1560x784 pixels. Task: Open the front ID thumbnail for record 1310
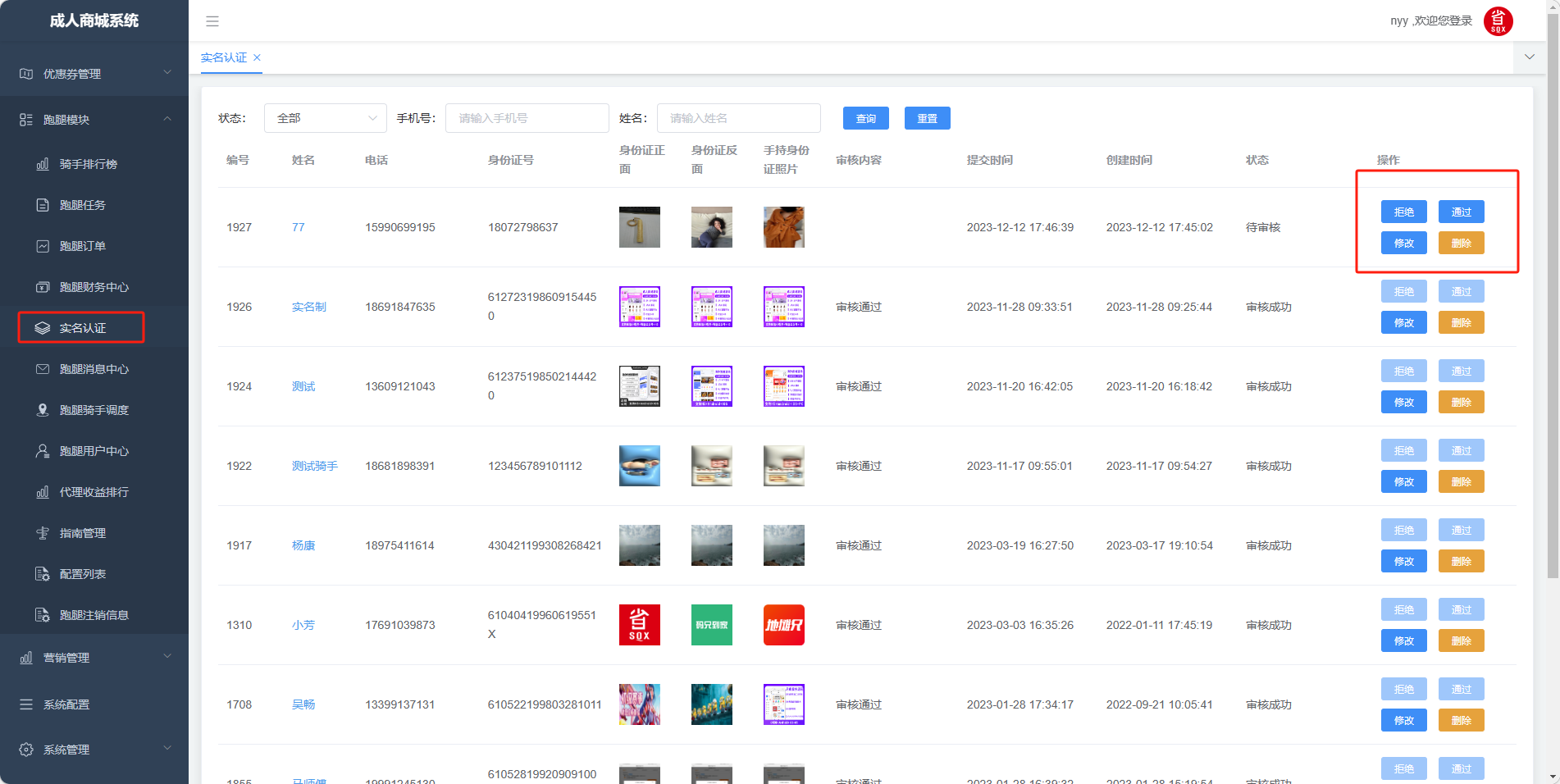tap(639, 625)
